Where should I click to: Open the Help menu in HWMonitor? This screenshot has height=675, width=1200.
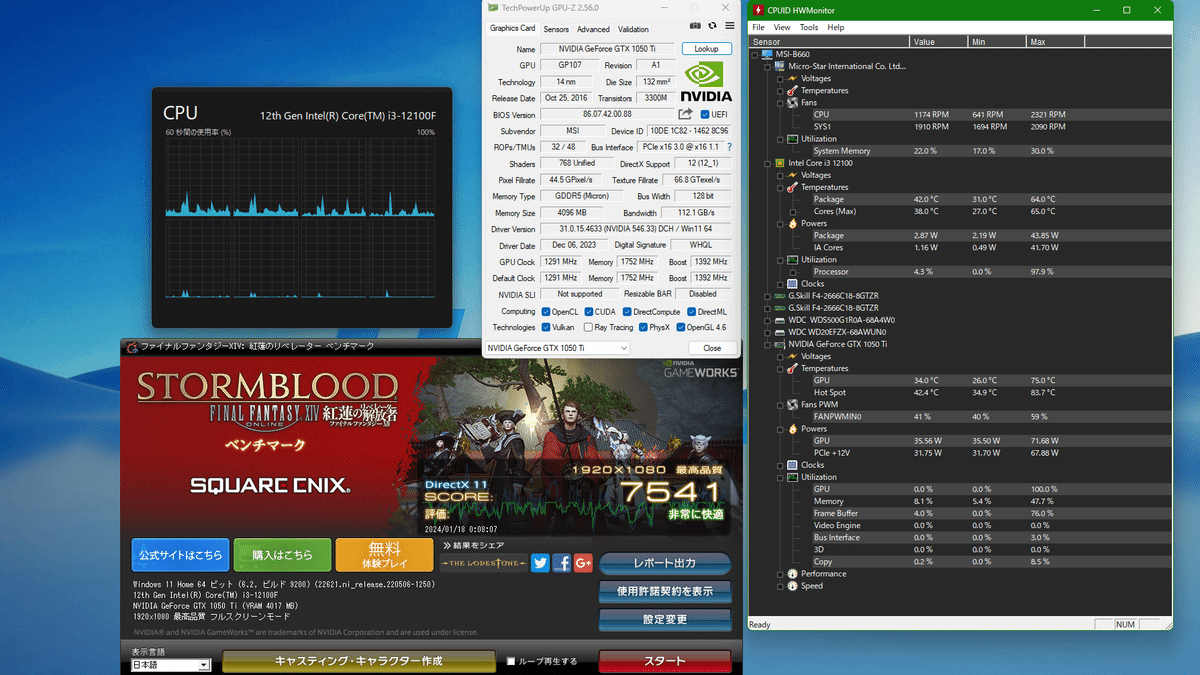(x=836, y=28)
